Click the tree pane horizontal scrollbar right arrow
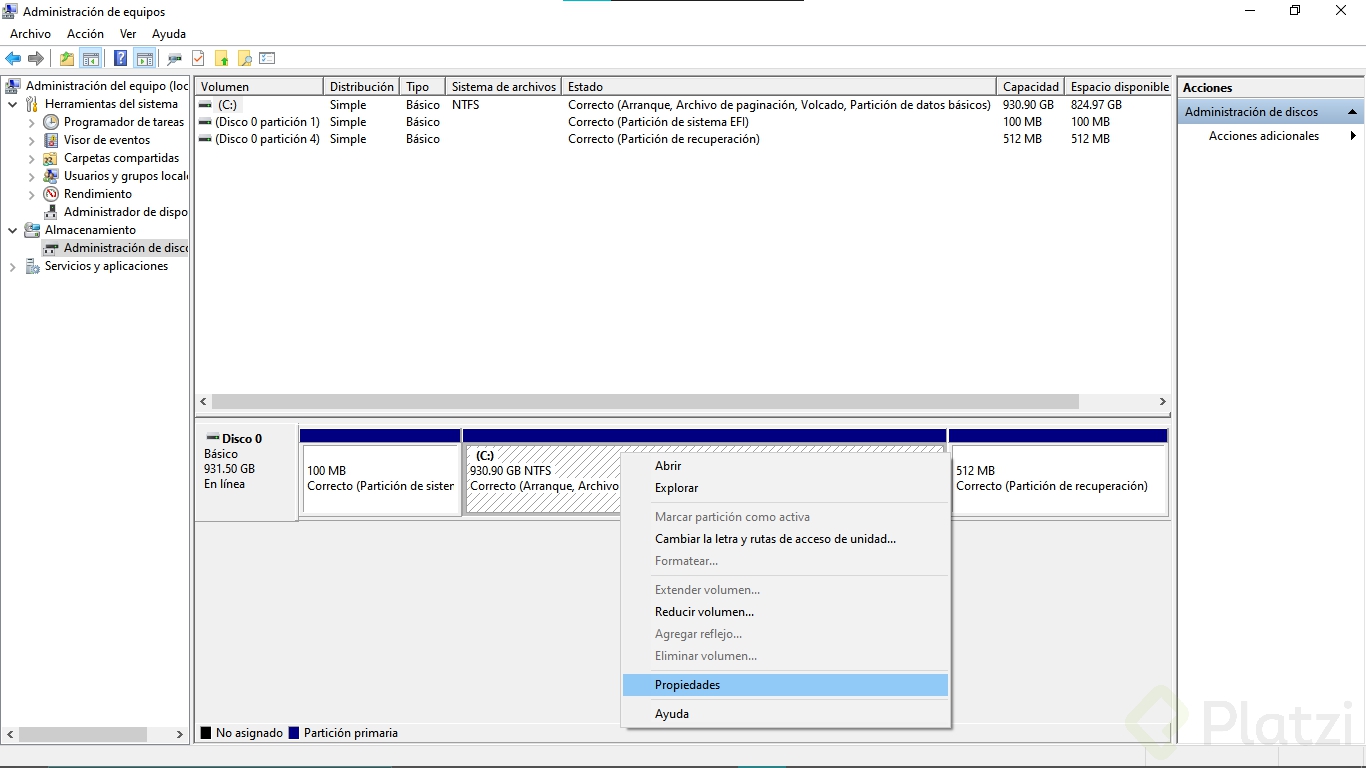This screenshot has width=1366, height=768. coord(180,735)
